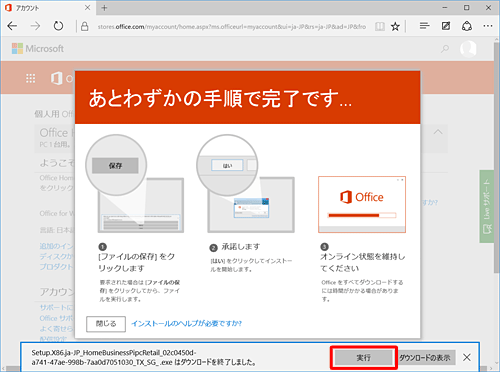This screenshot has width=500, height=372.
Task: Open the app launcher grid icon
Action: pyautogui.click(x=30, y=78)
